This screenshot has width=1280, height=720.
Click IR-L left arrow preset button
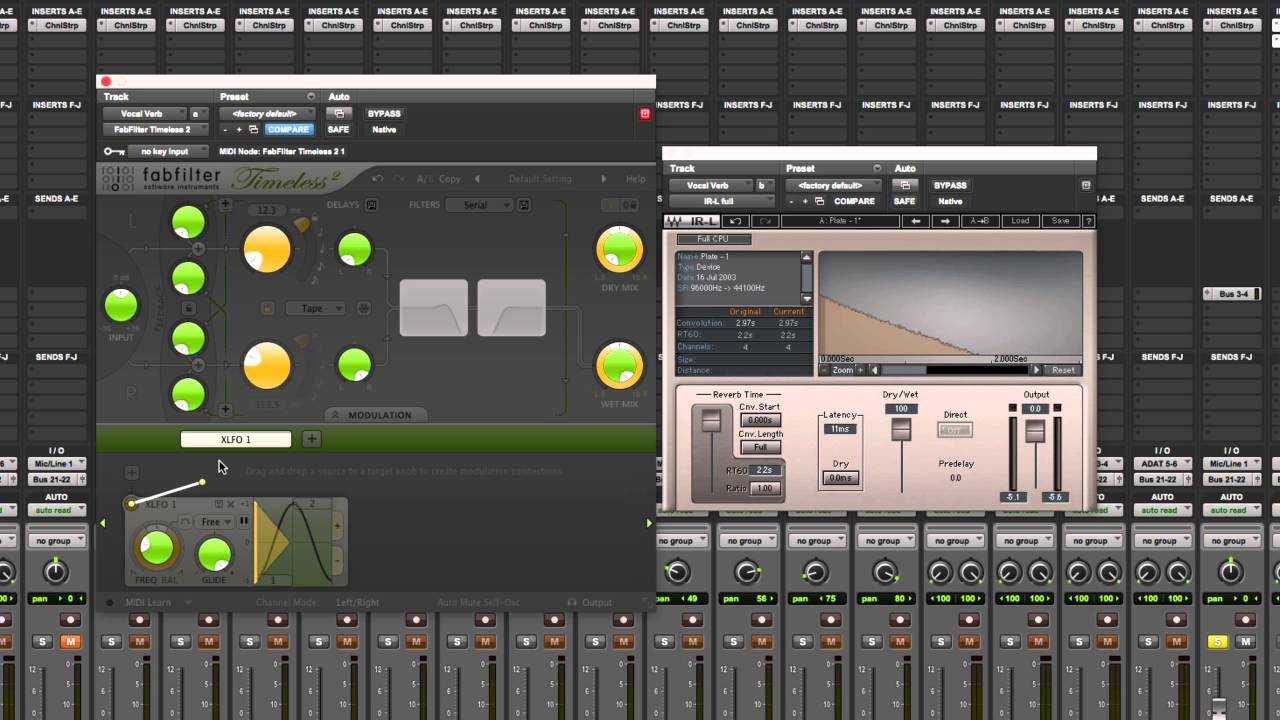(915, 221)
